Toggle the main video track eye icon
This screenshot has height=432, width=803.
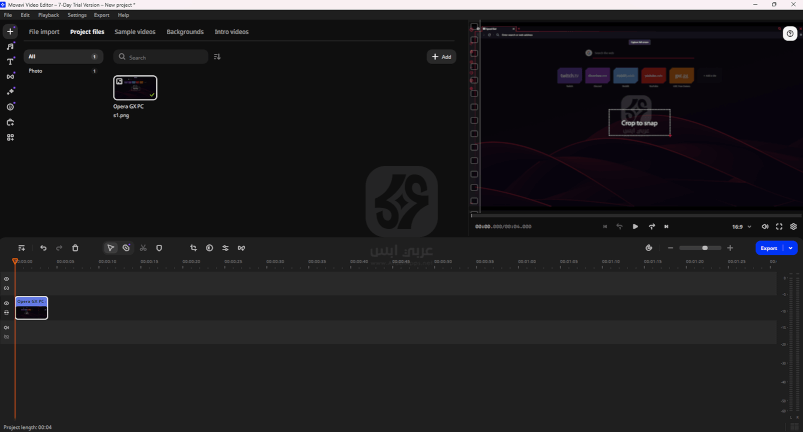tap(6, 303)
